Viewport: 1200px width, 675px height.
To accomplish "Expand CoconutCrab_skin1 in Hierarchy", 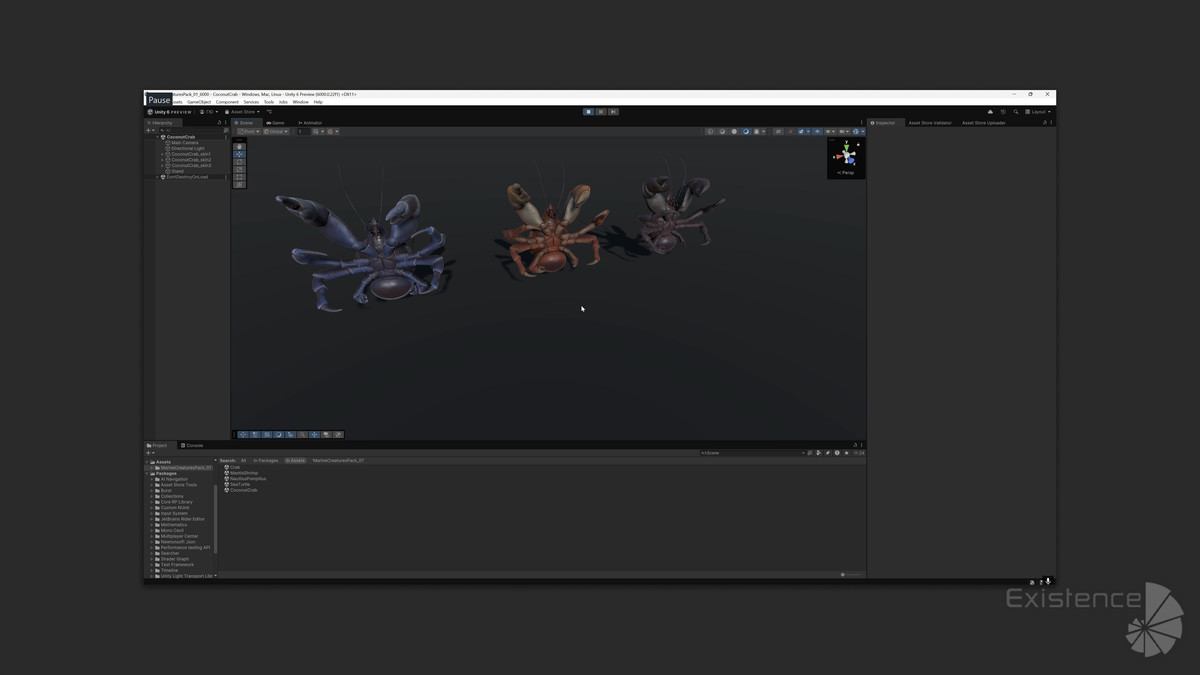I will pyautogui.click(x=162, y=154).
